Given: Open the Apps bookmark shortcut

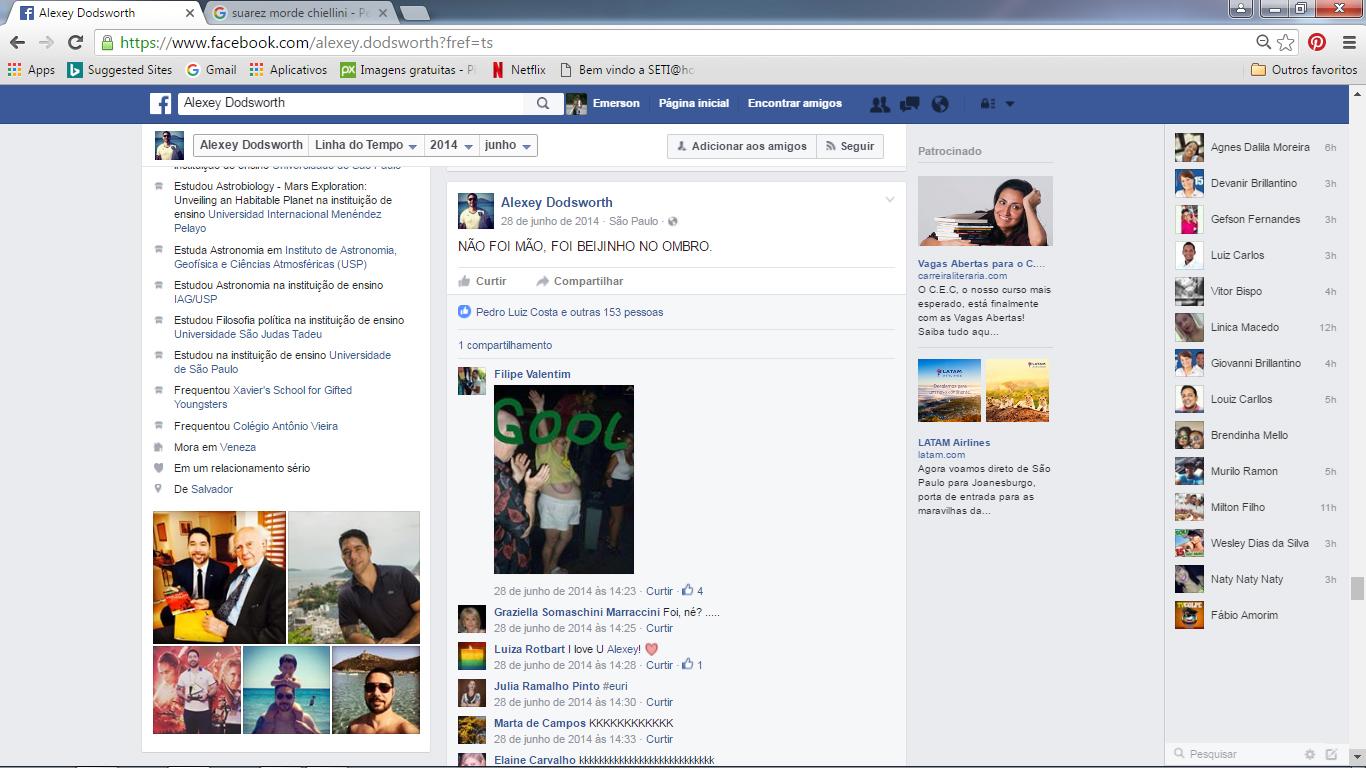Looking at the screenshot, I should [31, 70].
